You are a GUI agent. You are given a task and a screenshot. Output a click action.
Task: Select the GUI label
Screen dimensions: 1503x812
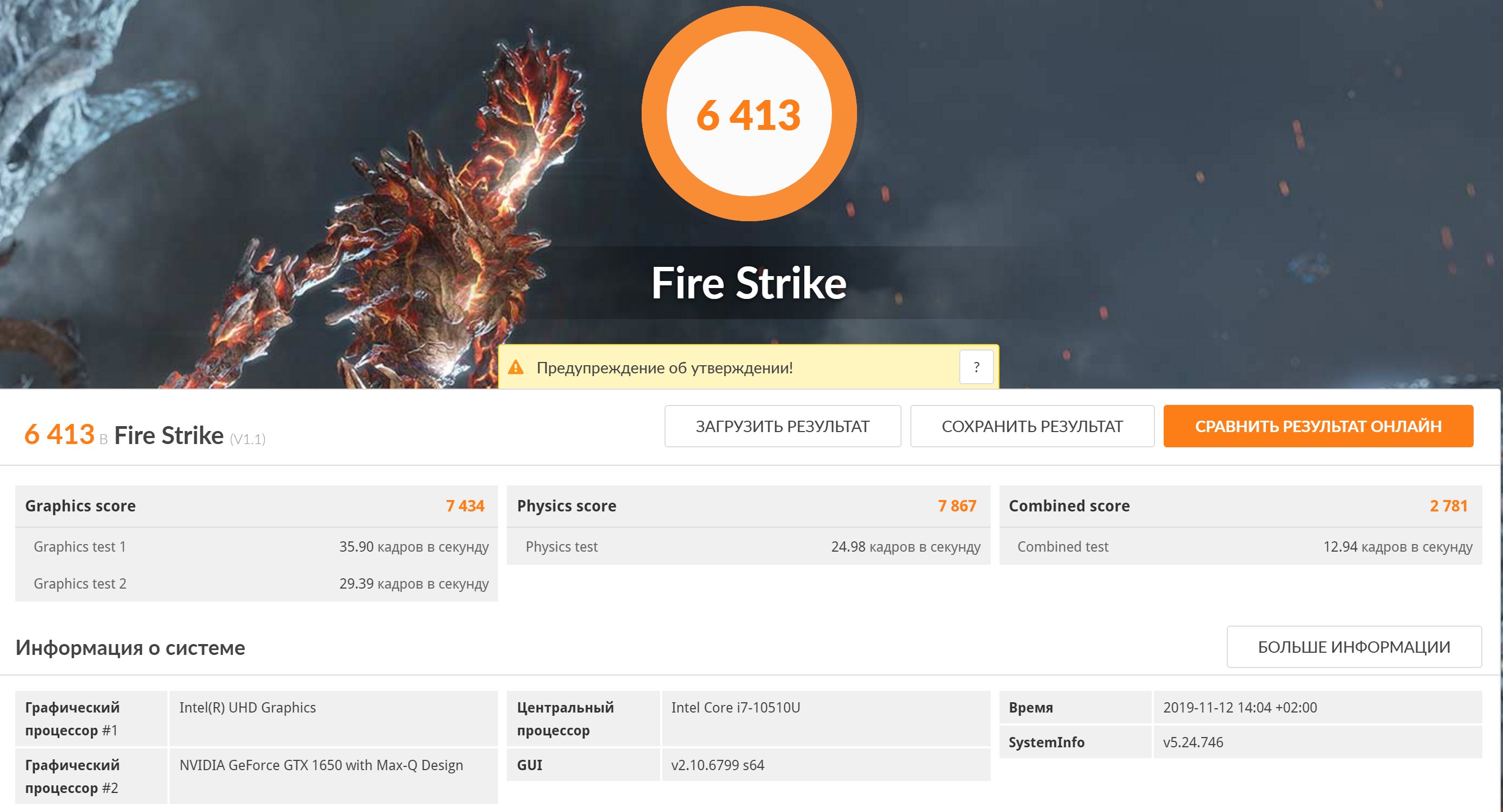point(530,765)
